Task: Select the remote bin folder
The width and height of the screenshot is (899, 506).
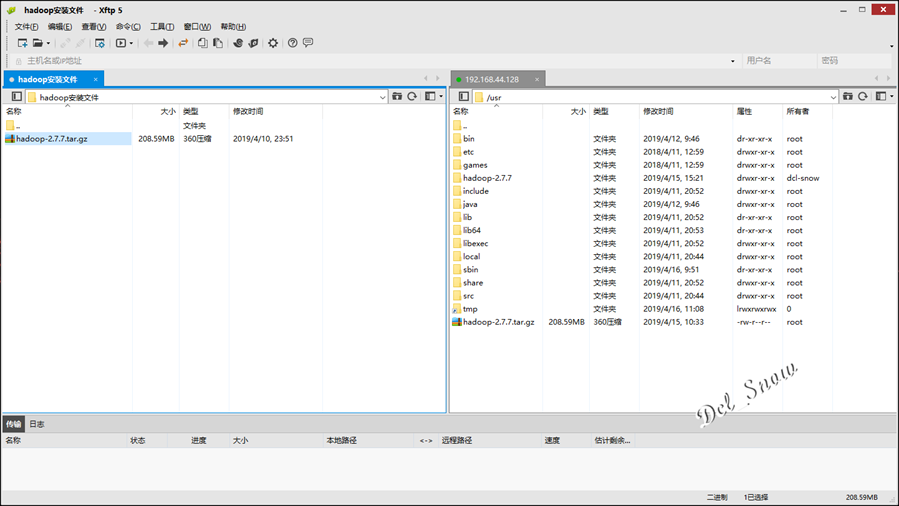Action: 468,139
